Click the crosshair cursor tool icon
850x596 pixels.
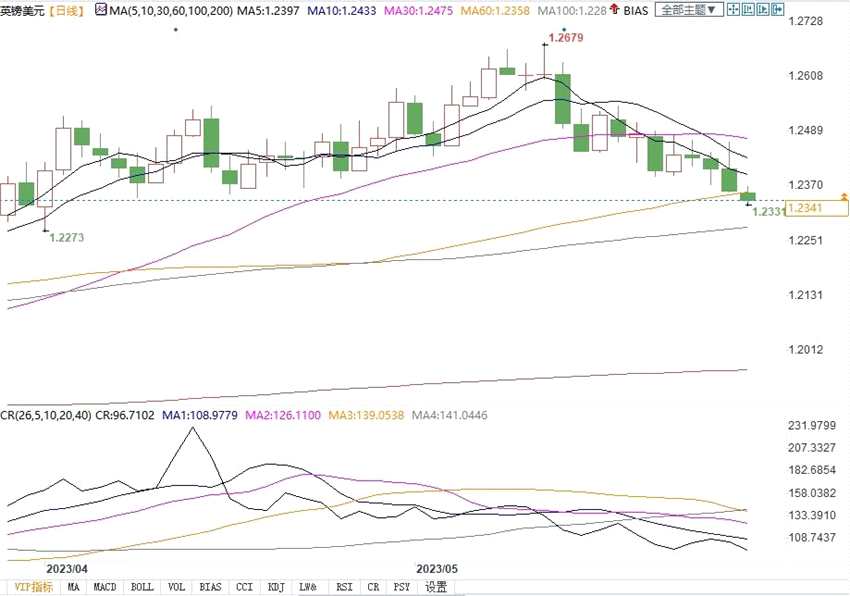point(733,9)
